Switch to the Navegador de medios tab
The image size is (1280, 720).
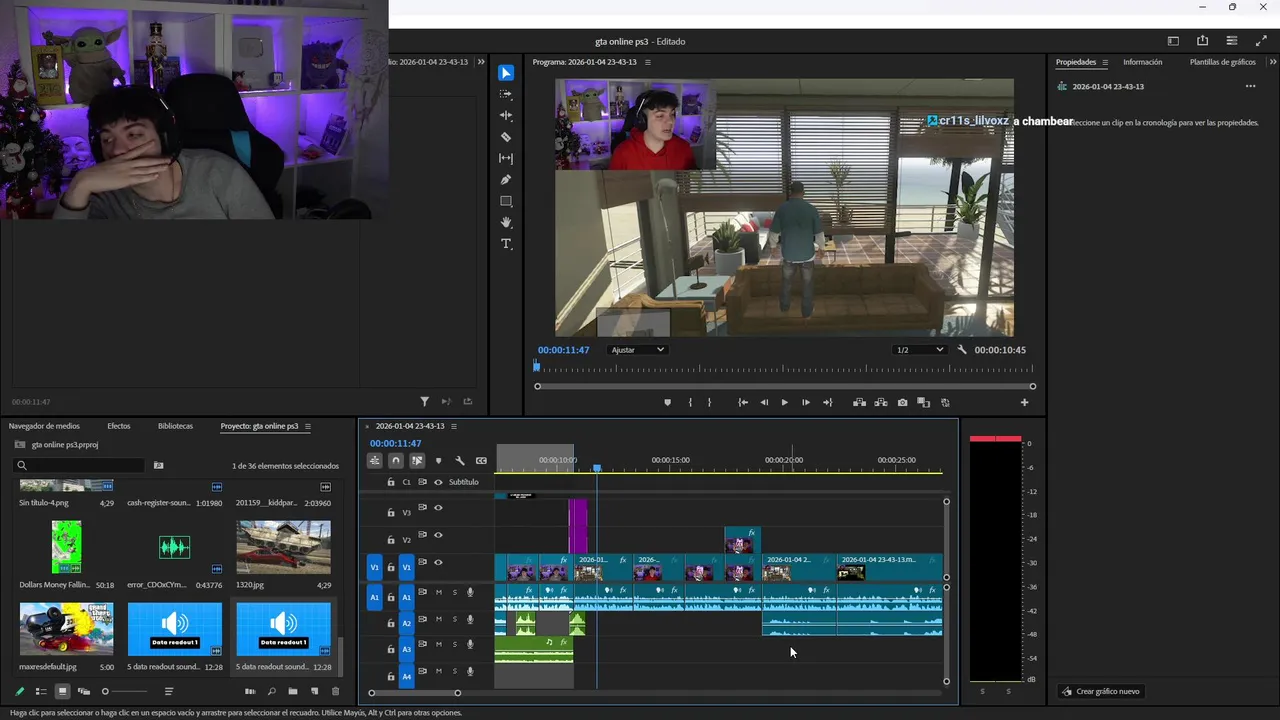(44, 426)
